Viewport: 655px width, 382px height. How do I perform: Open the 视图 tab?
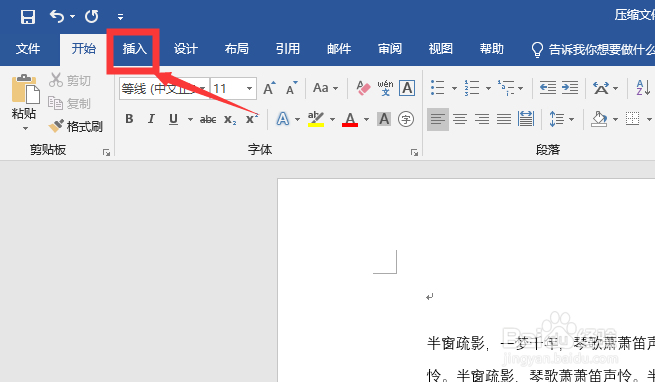coord(441,49)
